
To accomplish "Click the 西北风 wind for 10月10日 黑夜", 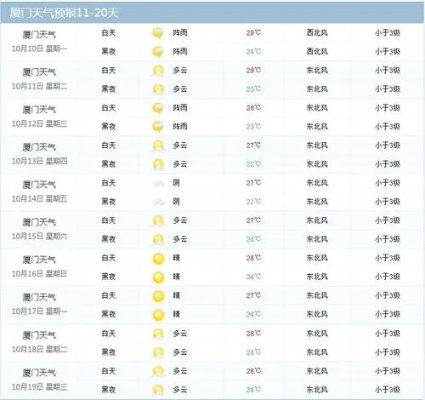I will coord(317,52).
